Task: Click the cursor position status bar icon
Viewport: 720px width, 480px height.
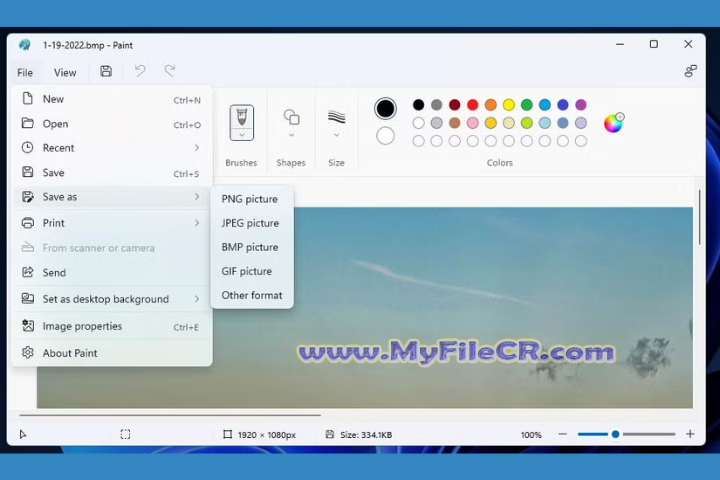Action: click(22, 434)
